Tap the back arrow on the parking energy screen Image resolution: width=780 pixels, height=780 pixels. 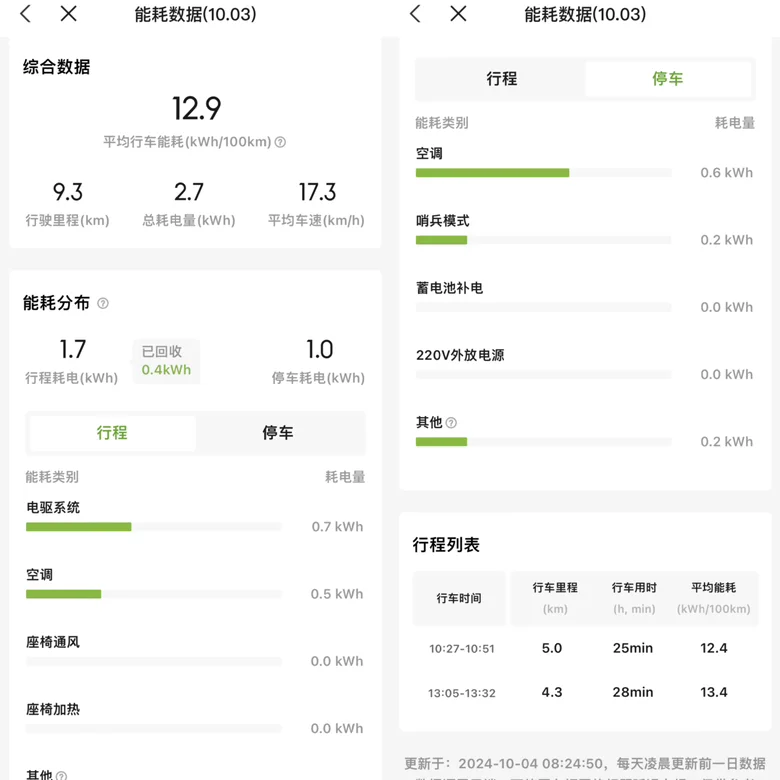click(x=416, y=14)
